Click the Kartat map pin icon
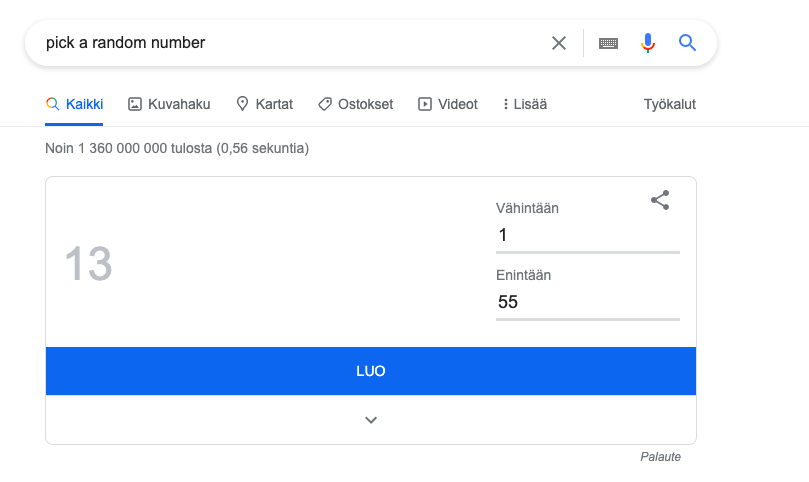 [x=242, y=104]
